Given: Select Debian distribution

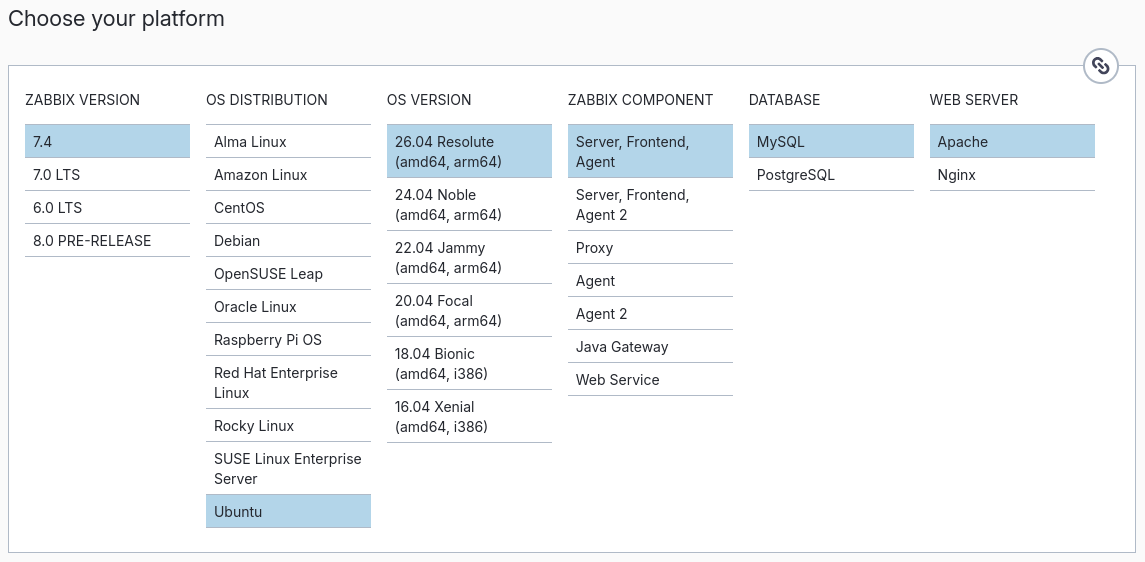Looking at the screenshot, I should pos(288,241).
